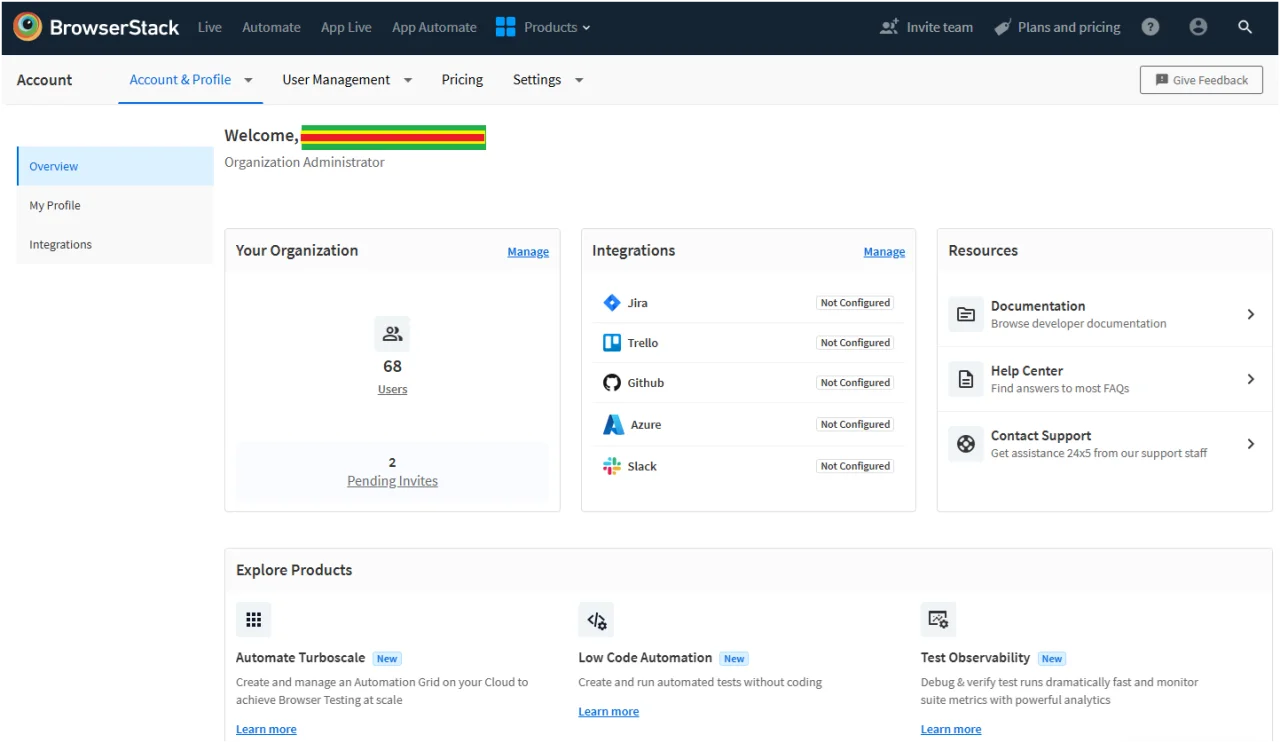Select My Profile in the sidebar
1280x743 pixels.
115,205
